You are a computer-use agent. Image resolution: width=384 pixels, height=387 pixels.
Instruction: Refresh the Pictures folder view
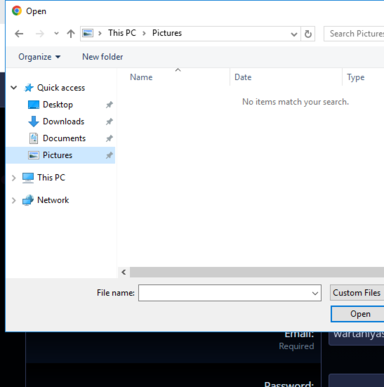click(x=308, y=34)
